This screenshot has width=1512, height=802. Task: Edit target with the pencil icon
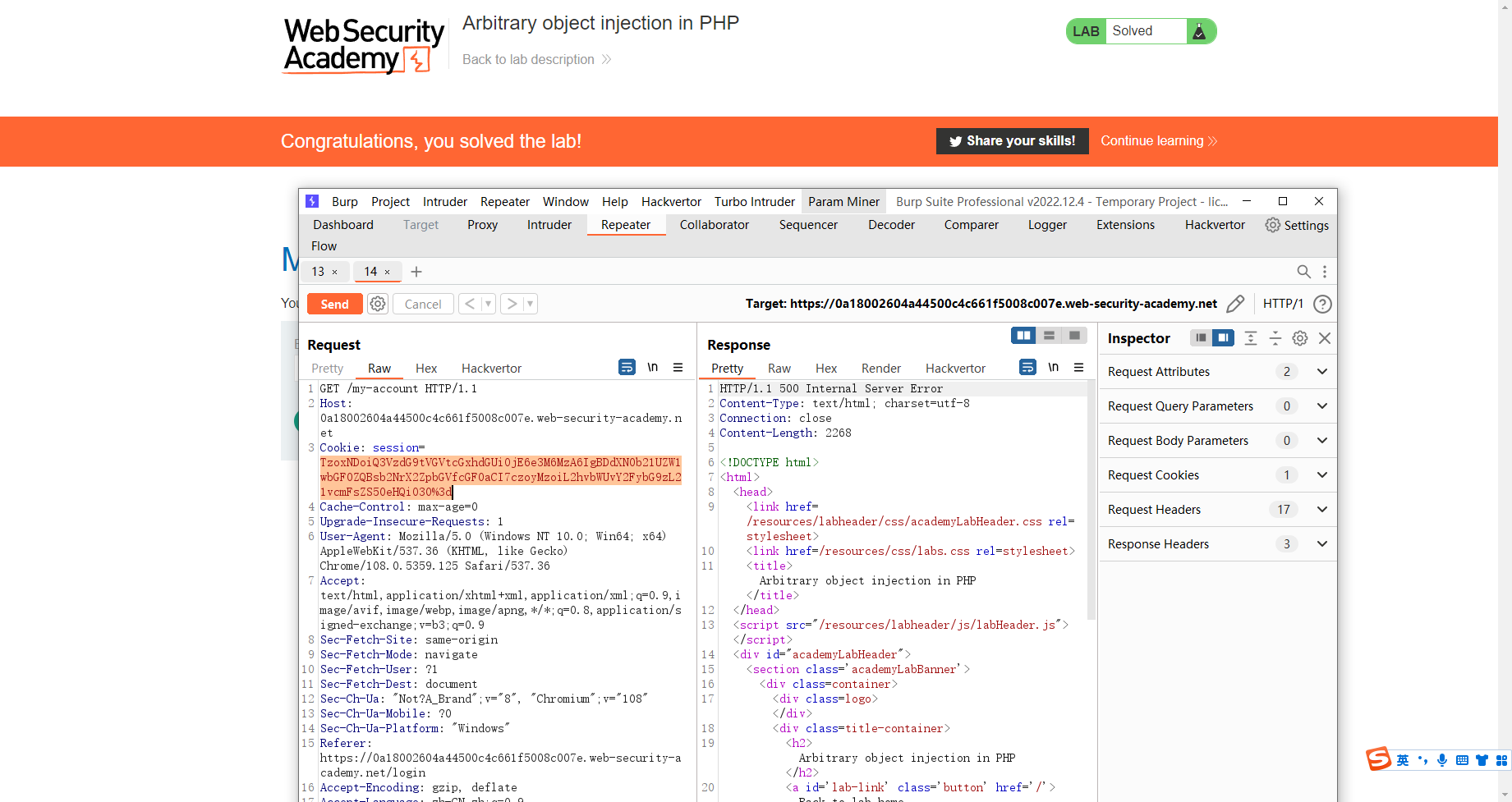pyautogui.click(x=1234, y=304)
